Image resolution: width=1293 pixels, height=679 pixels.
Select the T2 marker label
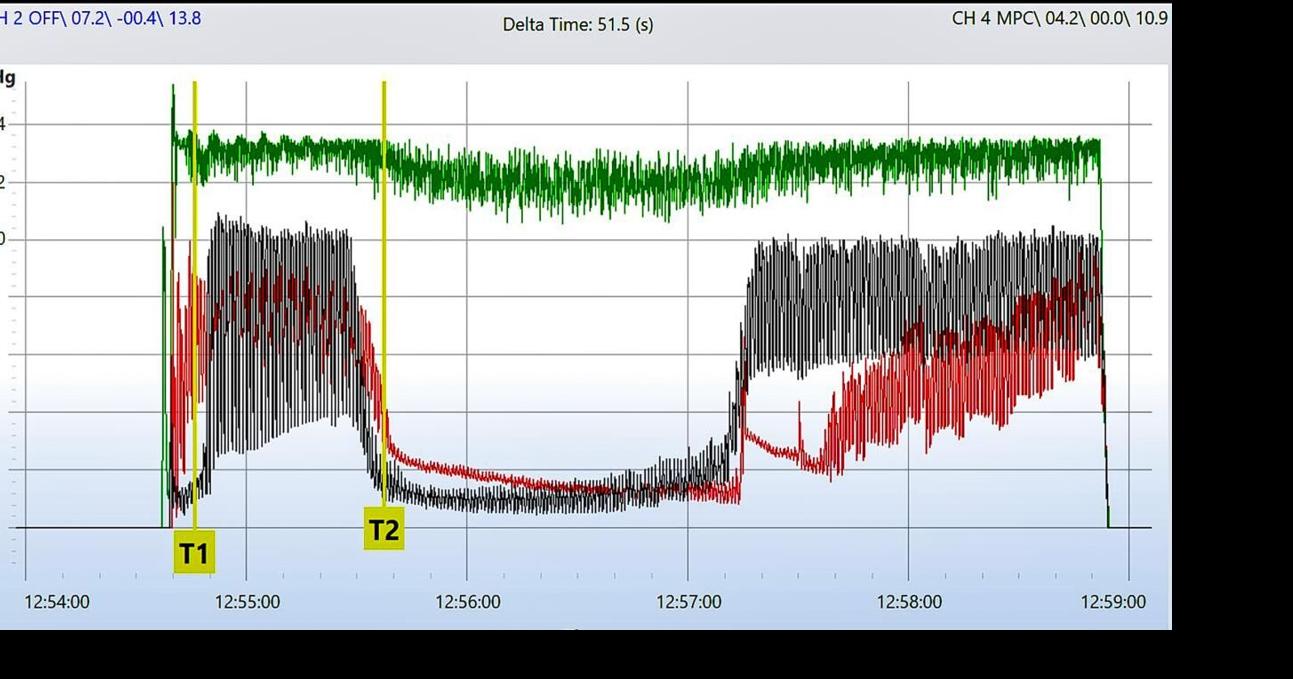point(384,529)
